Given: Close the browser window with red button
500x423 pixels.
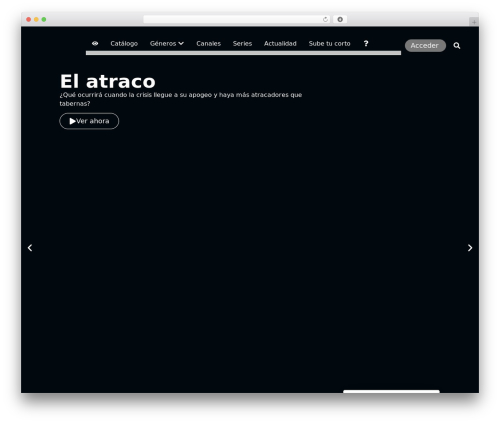Looking at the screenshot, I should (x=29, y=19).
